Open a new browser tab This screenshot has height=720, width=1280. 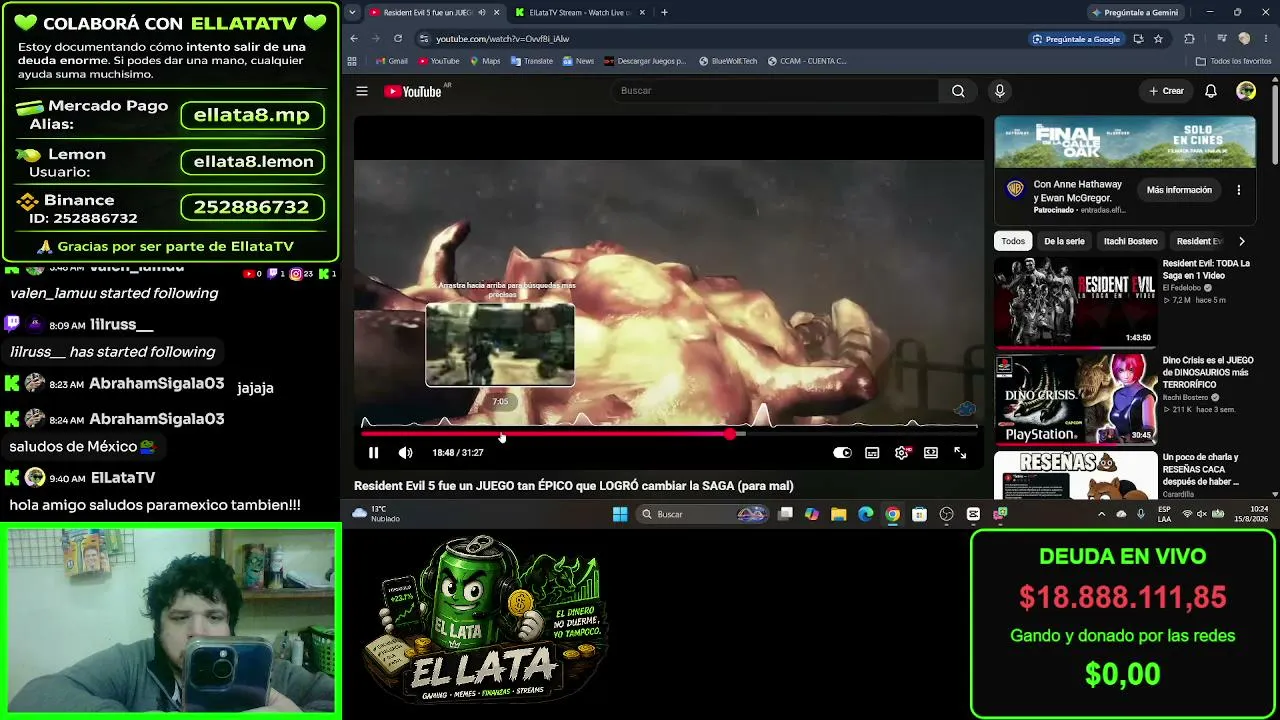664,12
